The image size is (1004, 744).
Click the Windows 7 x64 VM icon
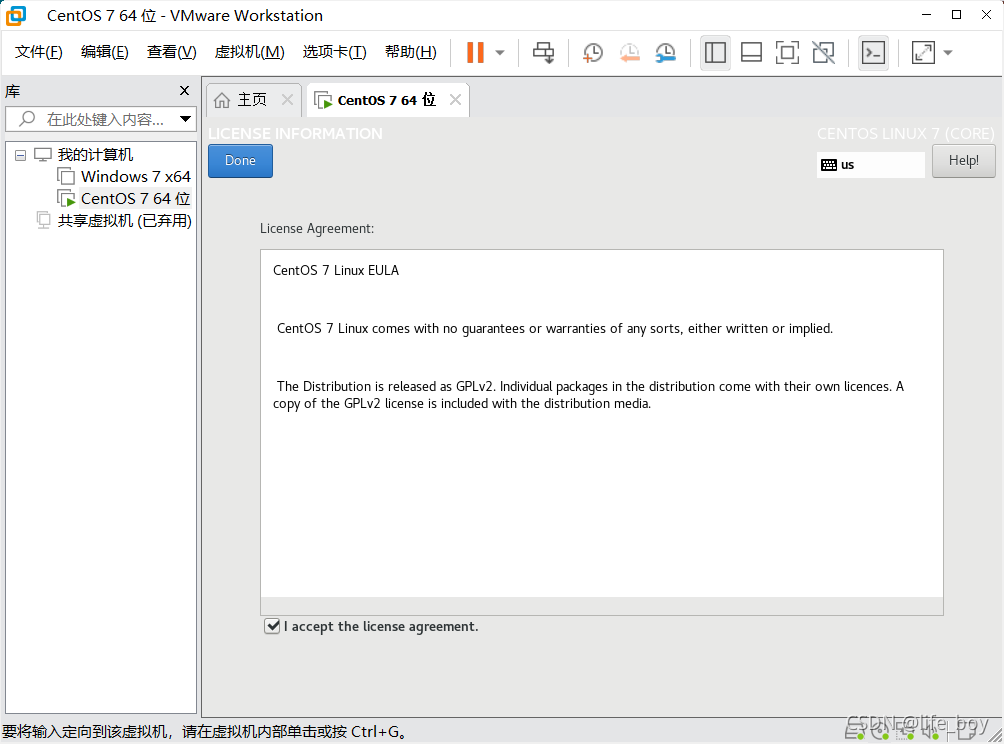pyautogui.click(x=66, y=176)
